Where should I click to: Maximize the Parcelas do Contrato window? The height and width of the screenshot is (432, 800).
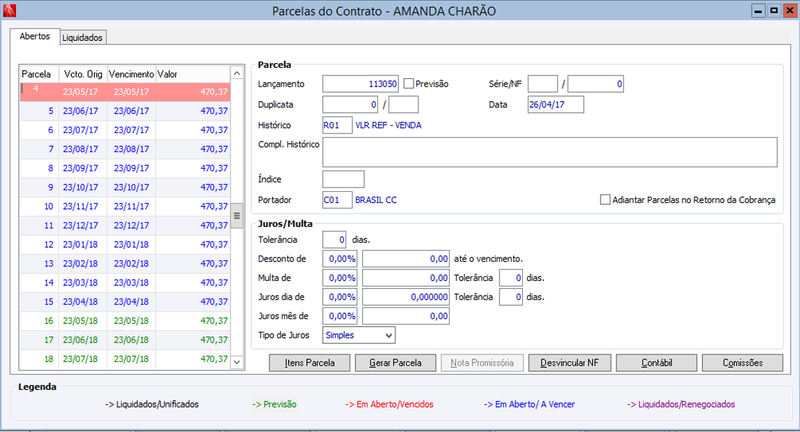pos(774,11)
